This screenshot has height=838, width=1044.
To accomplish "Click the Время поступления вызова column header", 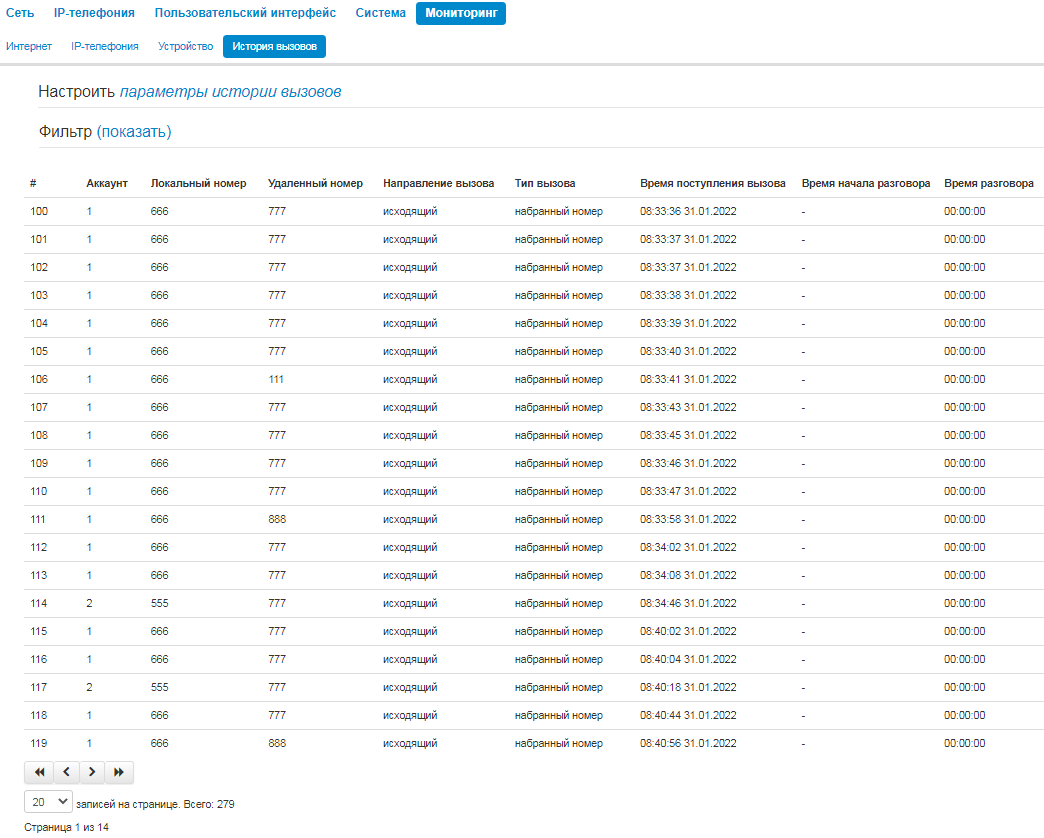I will tap(712, 184).
